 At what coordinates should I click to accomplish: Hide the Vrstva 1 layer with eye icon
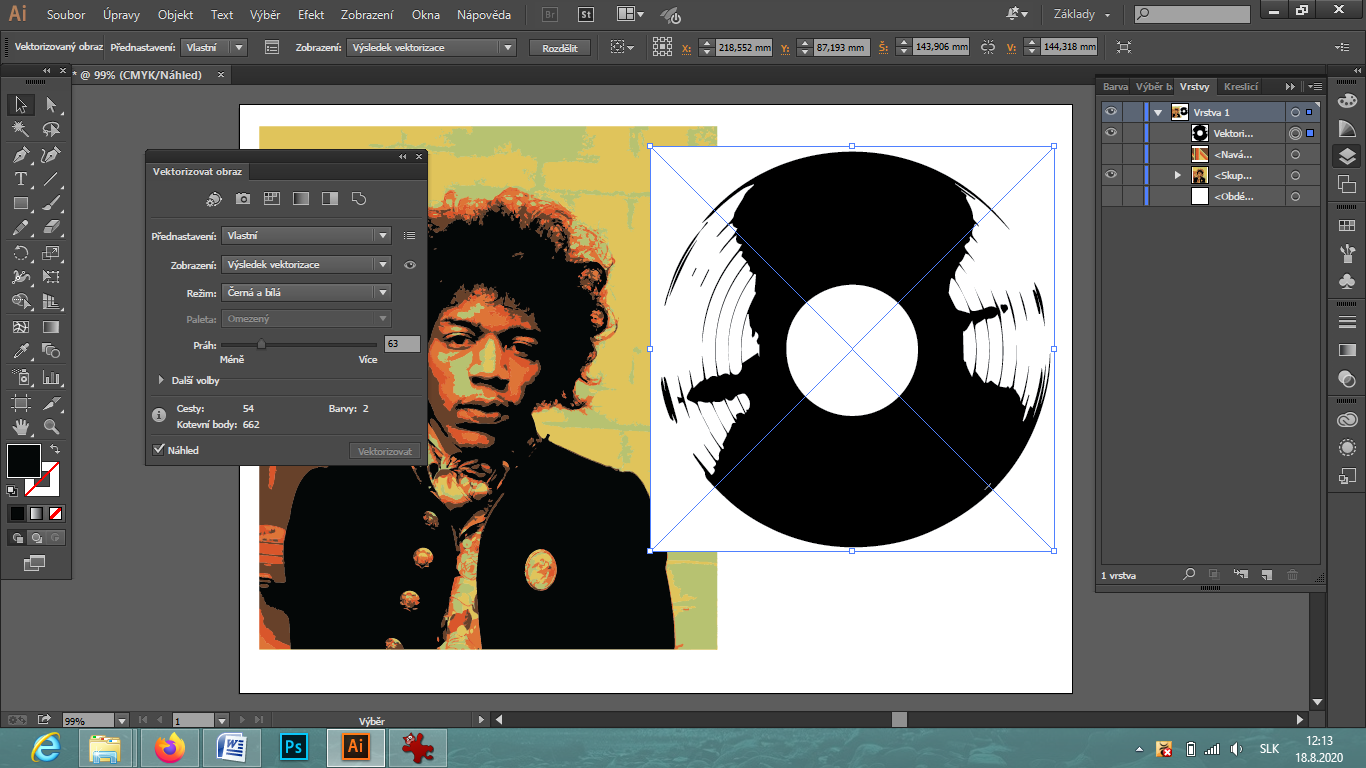pos(1110,112)
